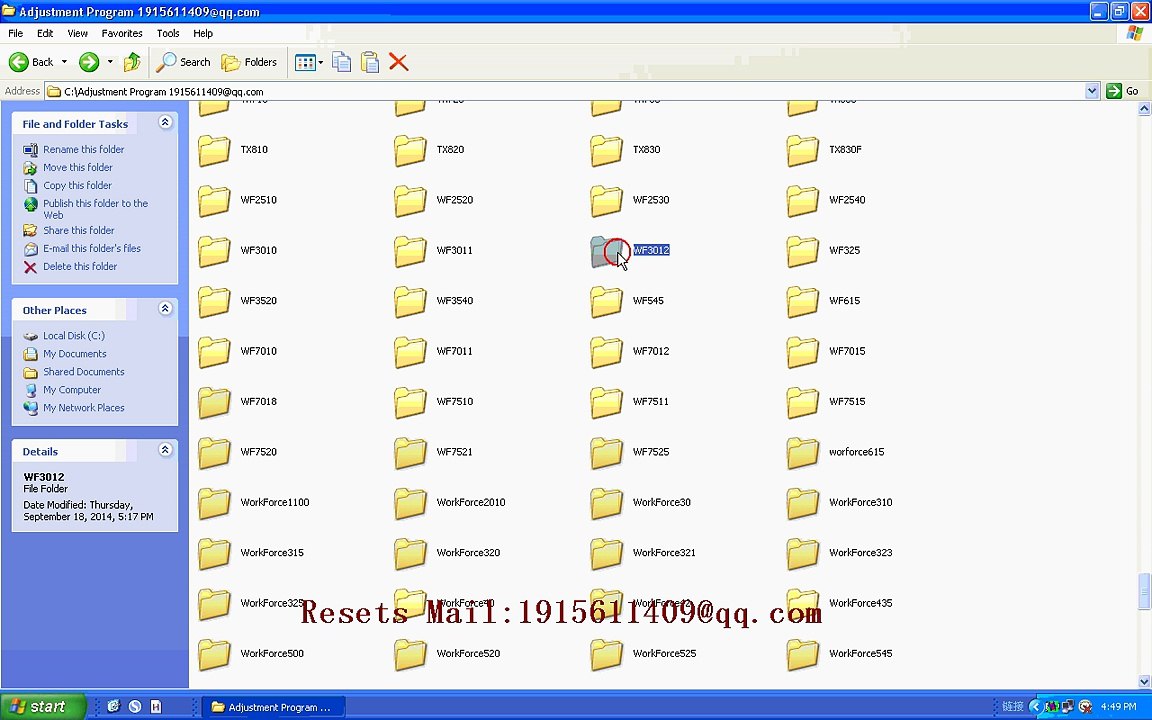Toggle the Folders tree pane
The image size is (1152, 720).
pyautogui.click(x=249, y=62)
